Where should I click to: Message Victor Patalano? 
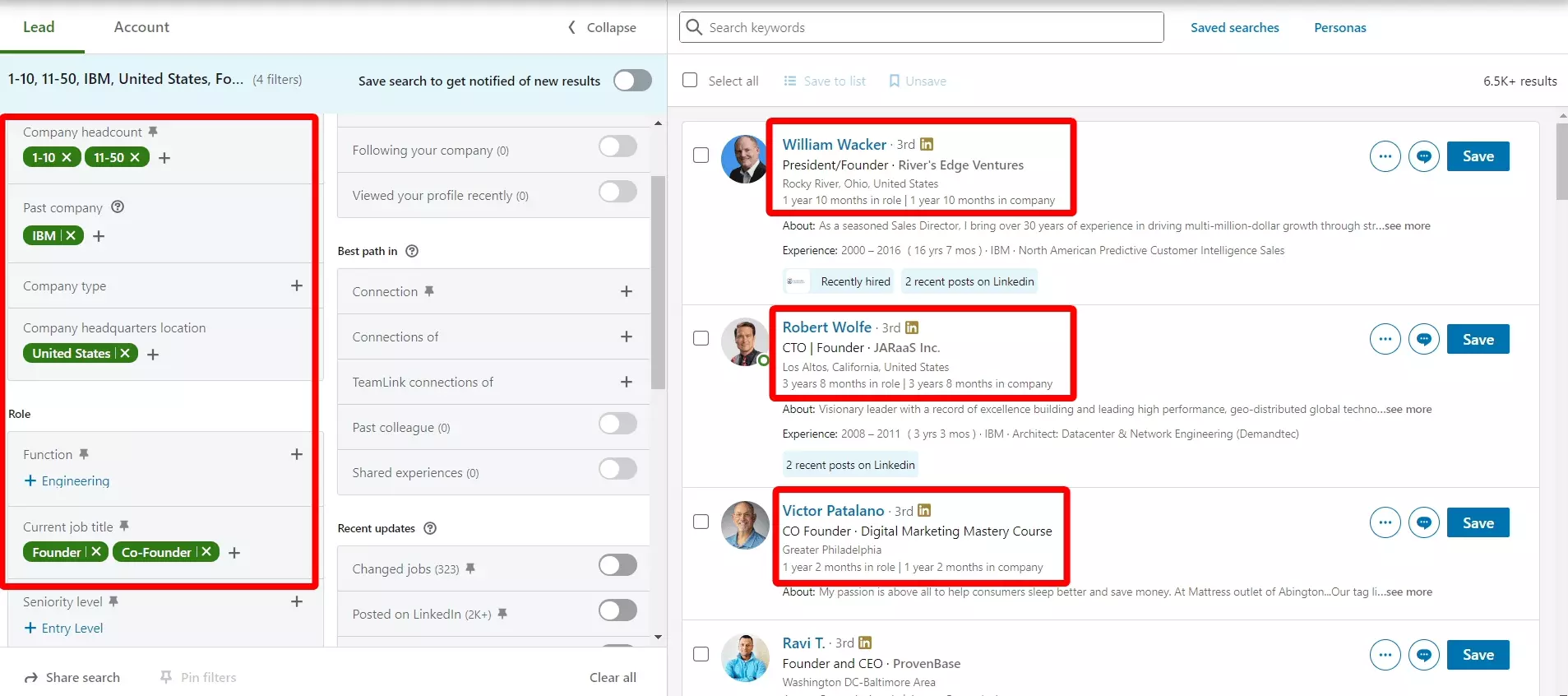click(x=1424, y=522)
